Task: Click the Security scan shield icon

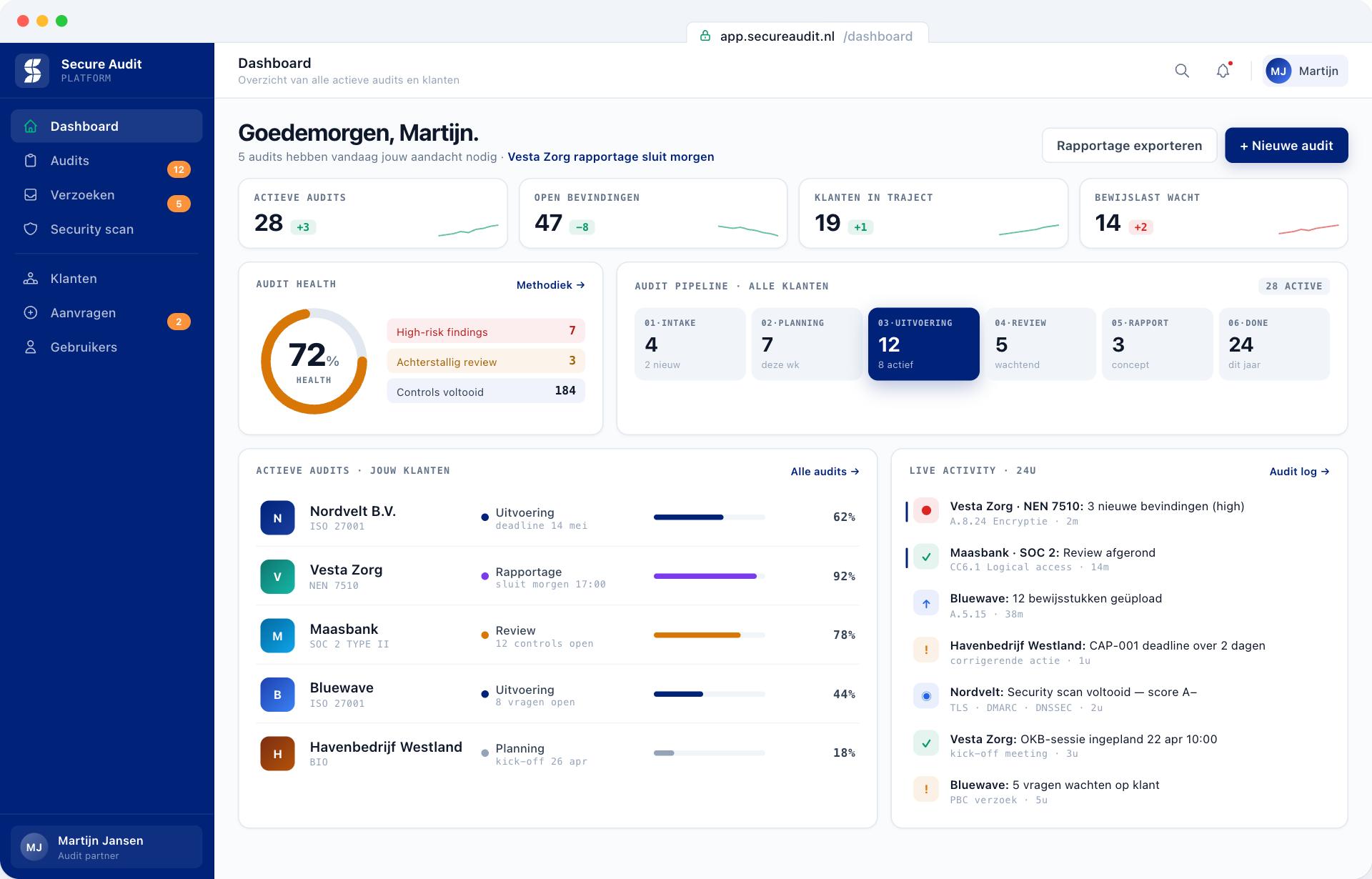Action: 31,229
